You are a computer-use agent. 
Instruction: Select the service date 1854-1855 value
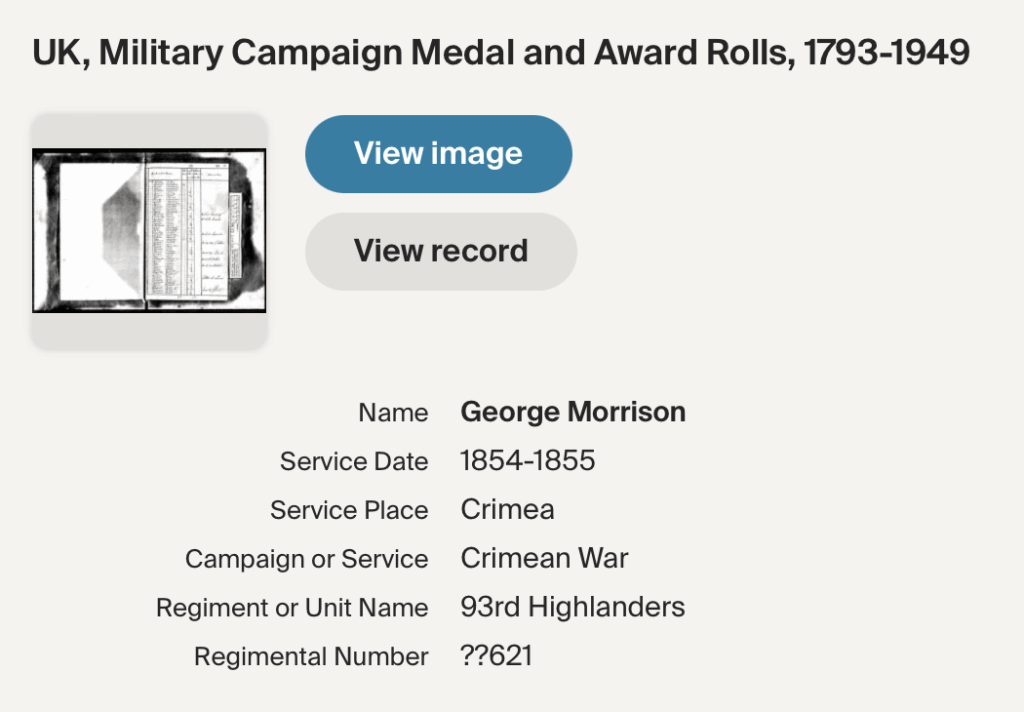coord(527,461)
